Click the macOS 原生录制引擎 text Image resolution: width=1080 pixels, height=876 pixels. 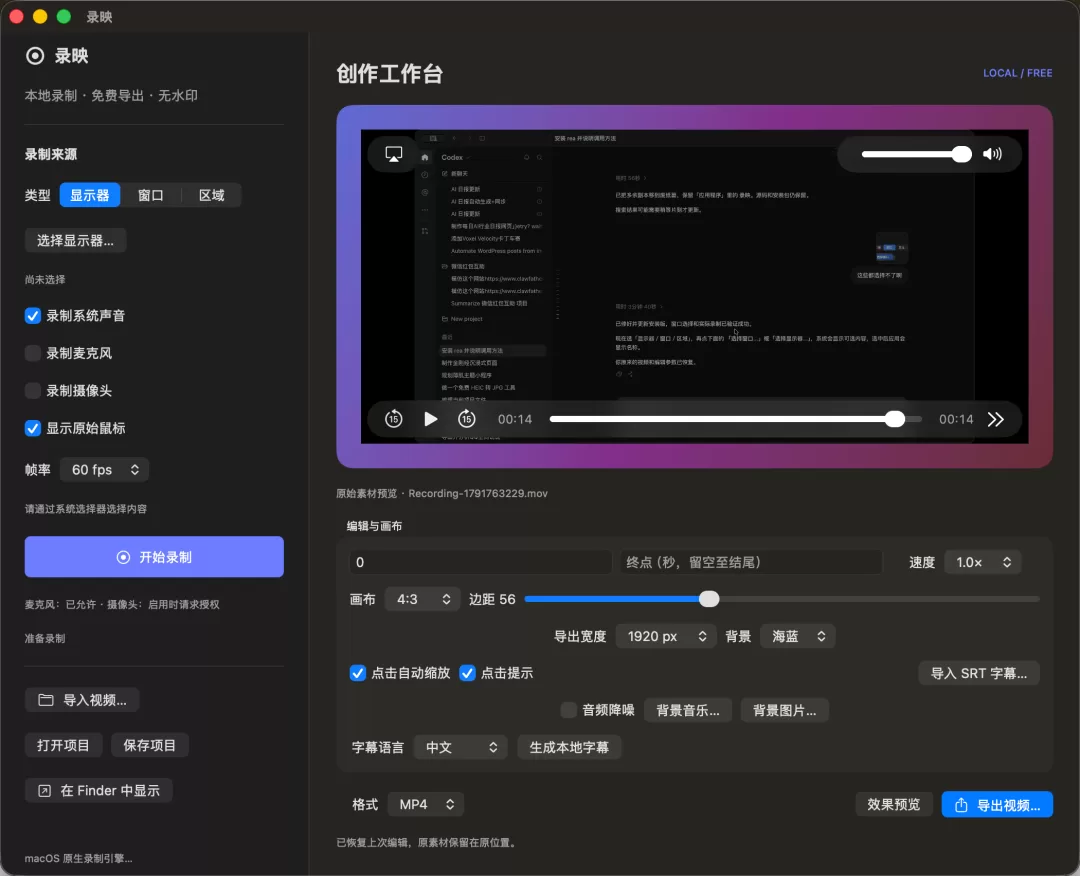coord(79,858)
